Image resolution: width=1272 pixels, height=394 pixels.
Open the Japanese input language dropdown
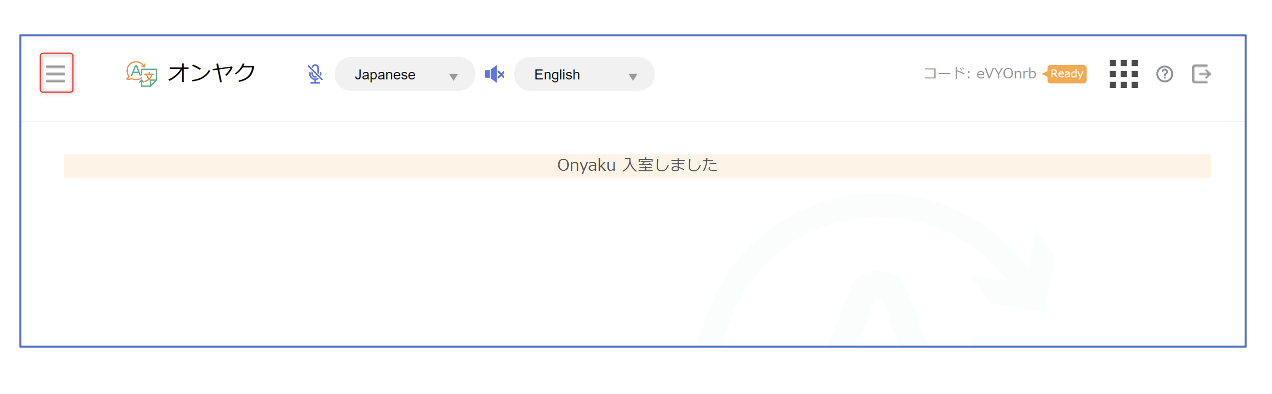[x=405, y=74]
